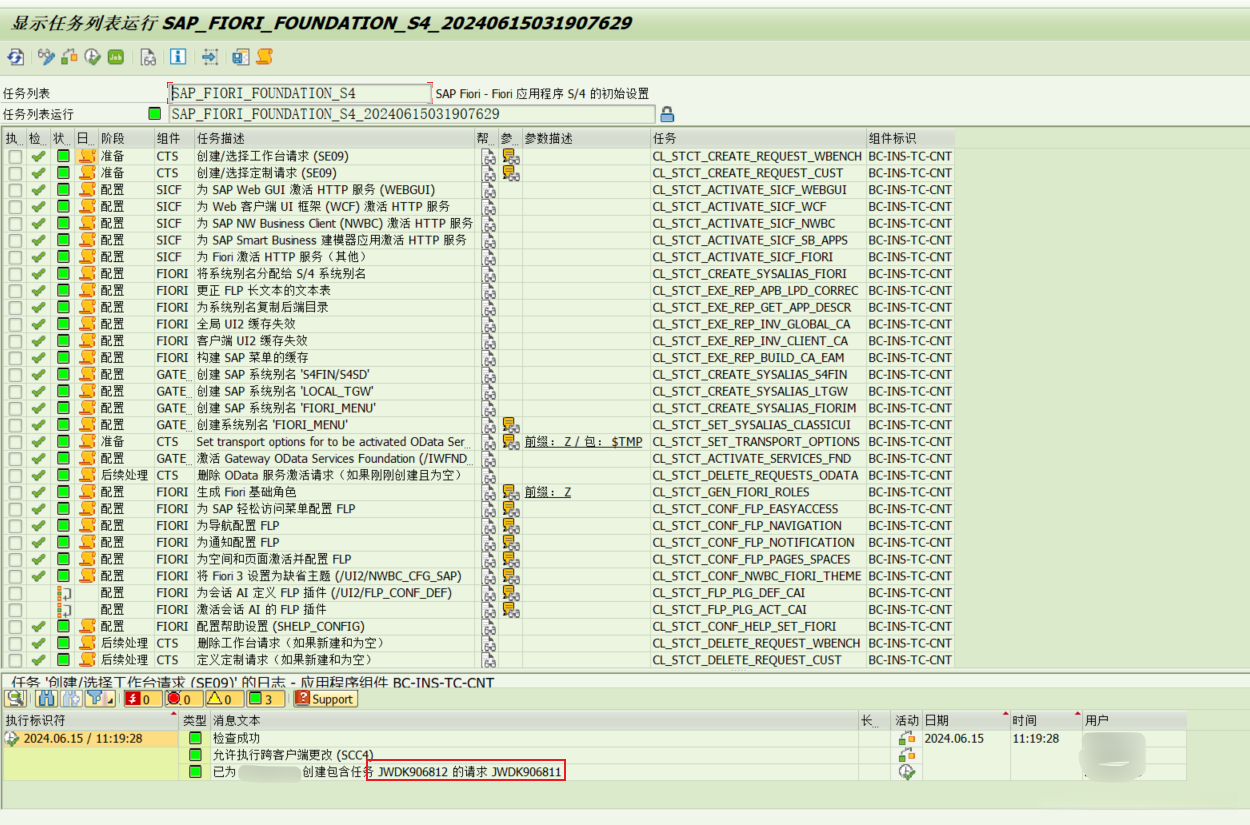Select the '2024.06.15 / 11:19:28' execution identifier row
This screenshot has width=1250, height=825.
click(93, 738)
